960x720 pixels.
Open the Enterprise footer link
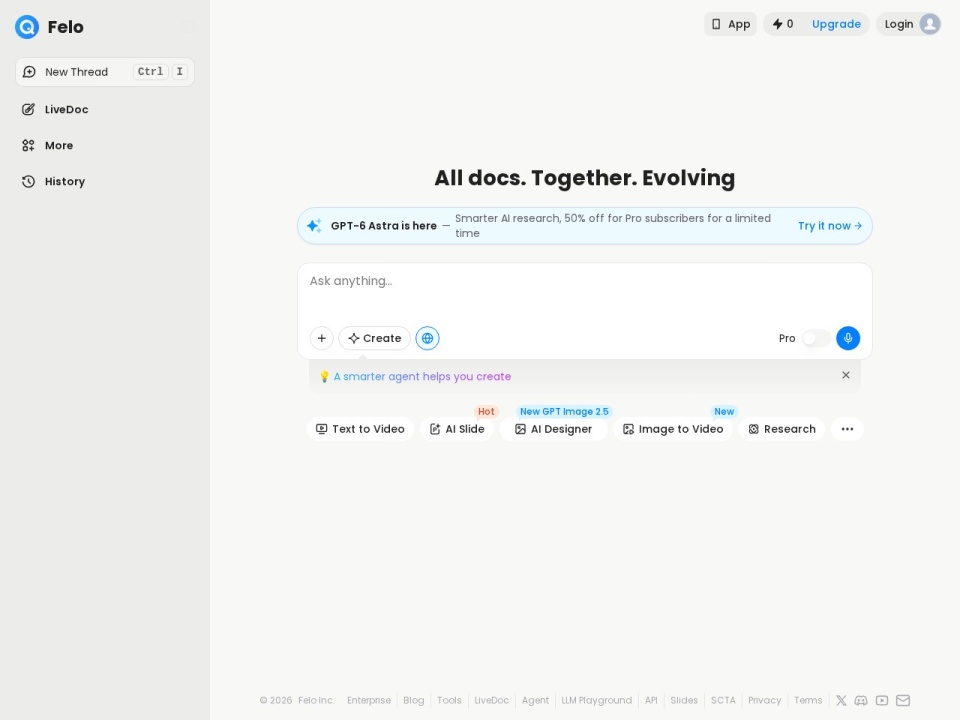[369, 700]
